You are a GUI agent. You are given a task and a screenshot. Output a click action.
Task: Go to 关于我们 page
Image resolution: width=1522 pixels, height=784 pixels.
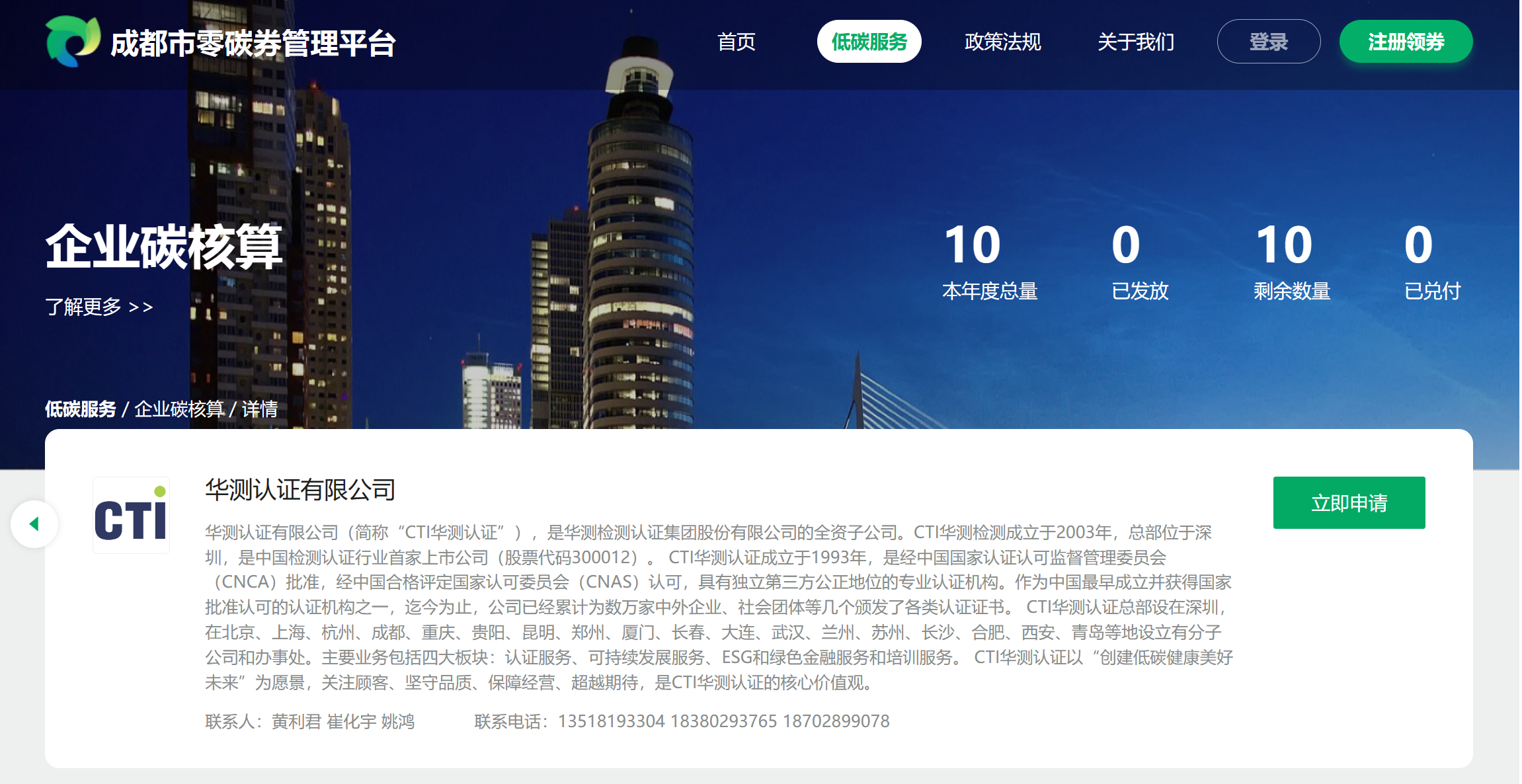pos(1136,42)
